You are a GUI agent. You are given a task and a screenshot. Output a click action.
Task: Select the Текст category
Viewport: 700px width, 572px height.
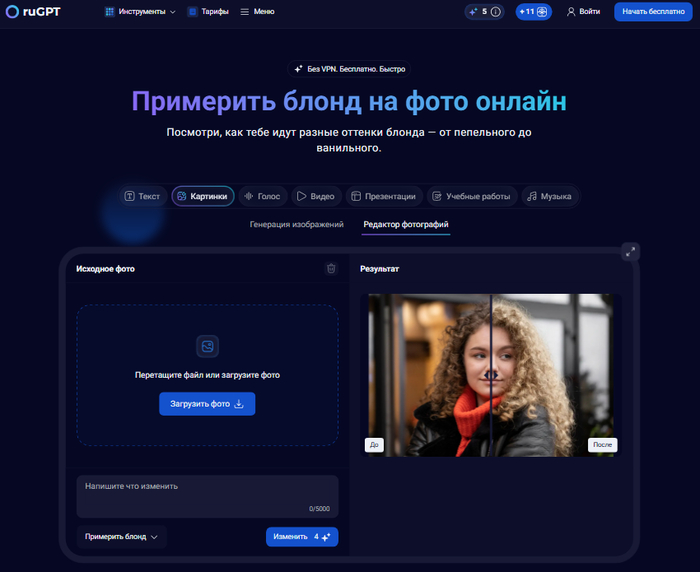point(142,196)
